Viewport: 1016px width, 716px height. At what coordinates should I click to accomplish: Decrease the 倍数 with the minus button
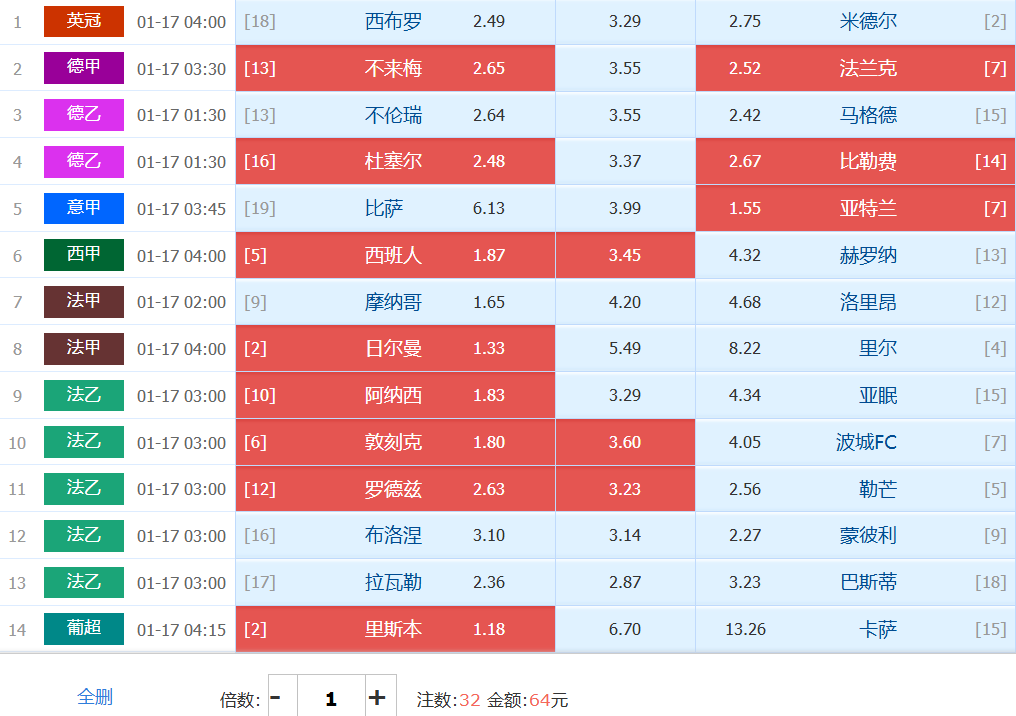(276, 698)
